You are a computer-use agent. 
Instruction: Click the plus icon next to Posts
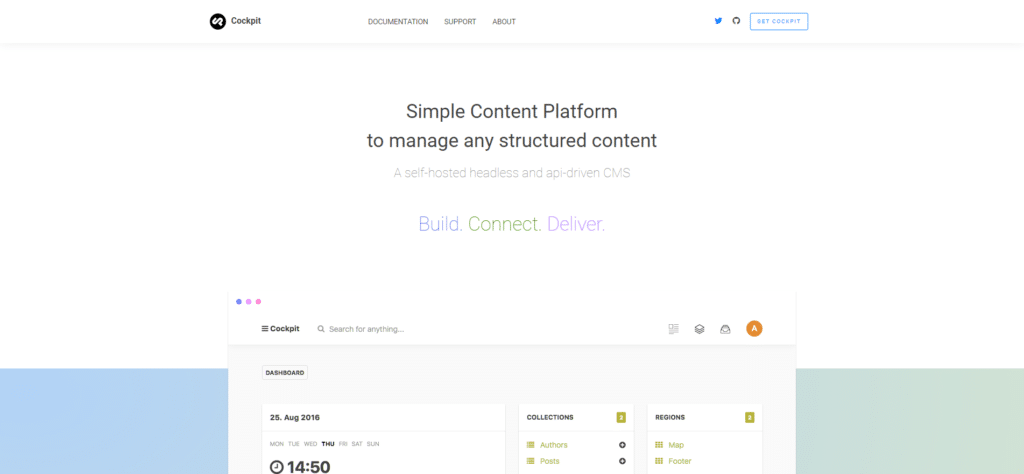click(x=622, y=461)
